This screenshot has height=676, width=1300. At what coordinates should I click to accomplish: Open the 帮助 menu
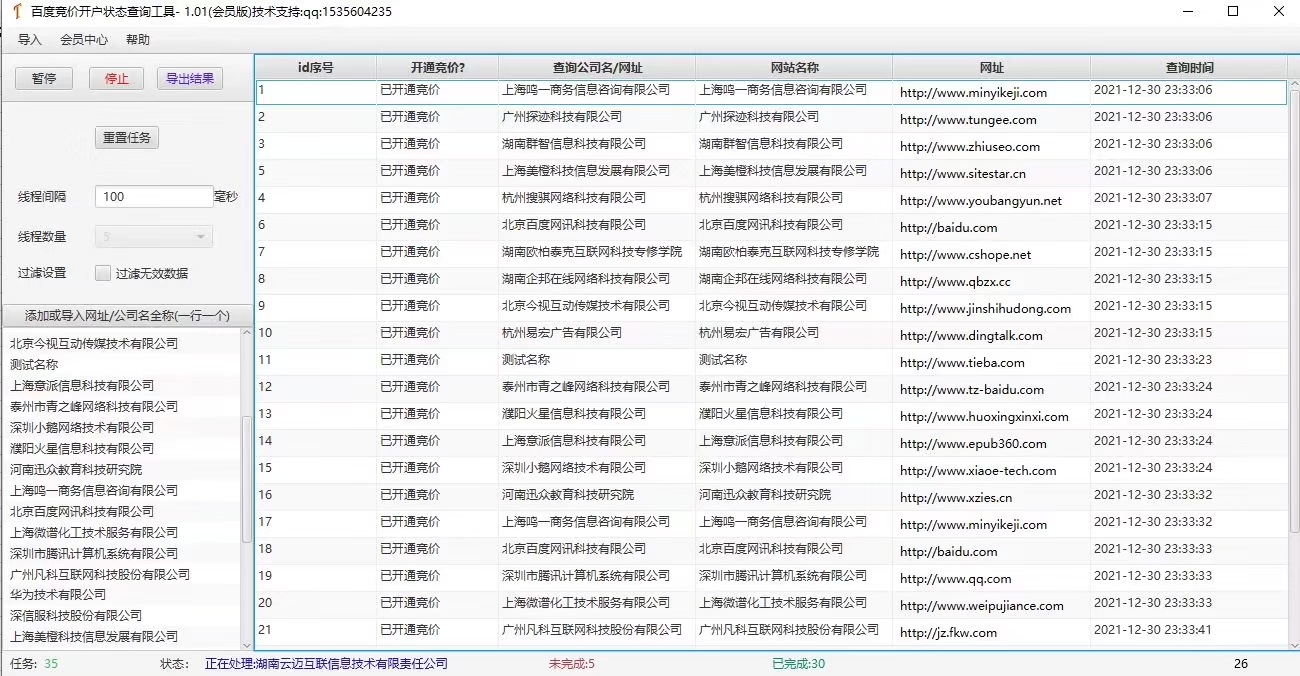[138, 40]
